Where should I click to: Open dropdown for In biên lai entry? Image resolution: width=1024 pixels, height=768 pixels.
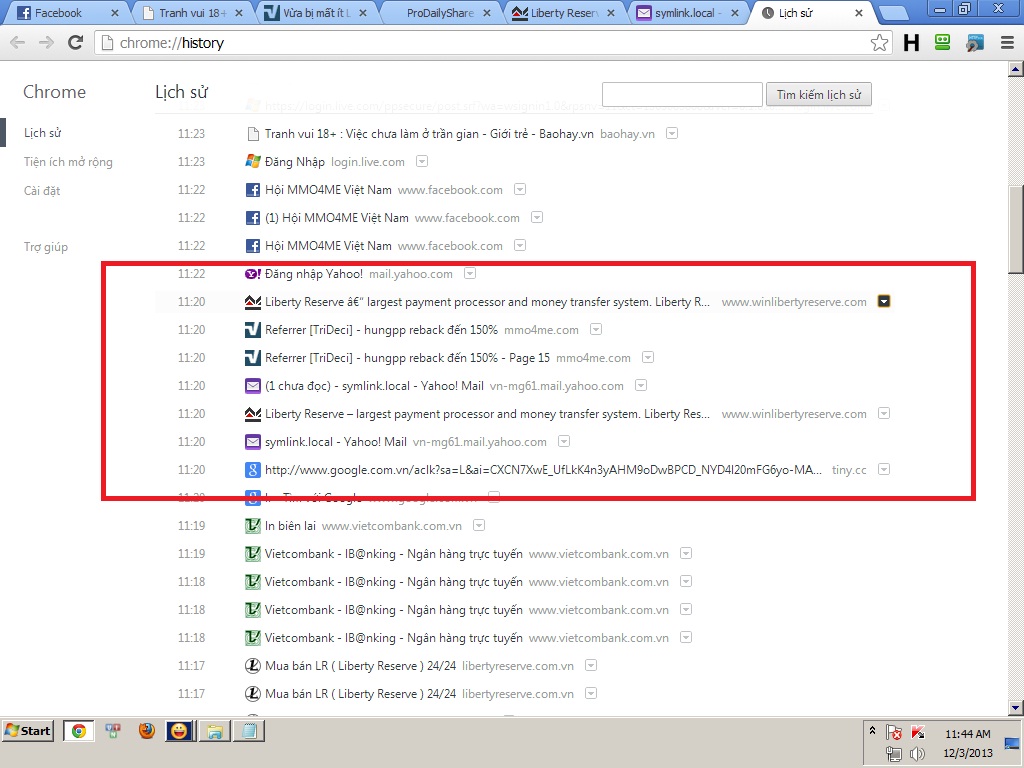[x=479, y=525]
